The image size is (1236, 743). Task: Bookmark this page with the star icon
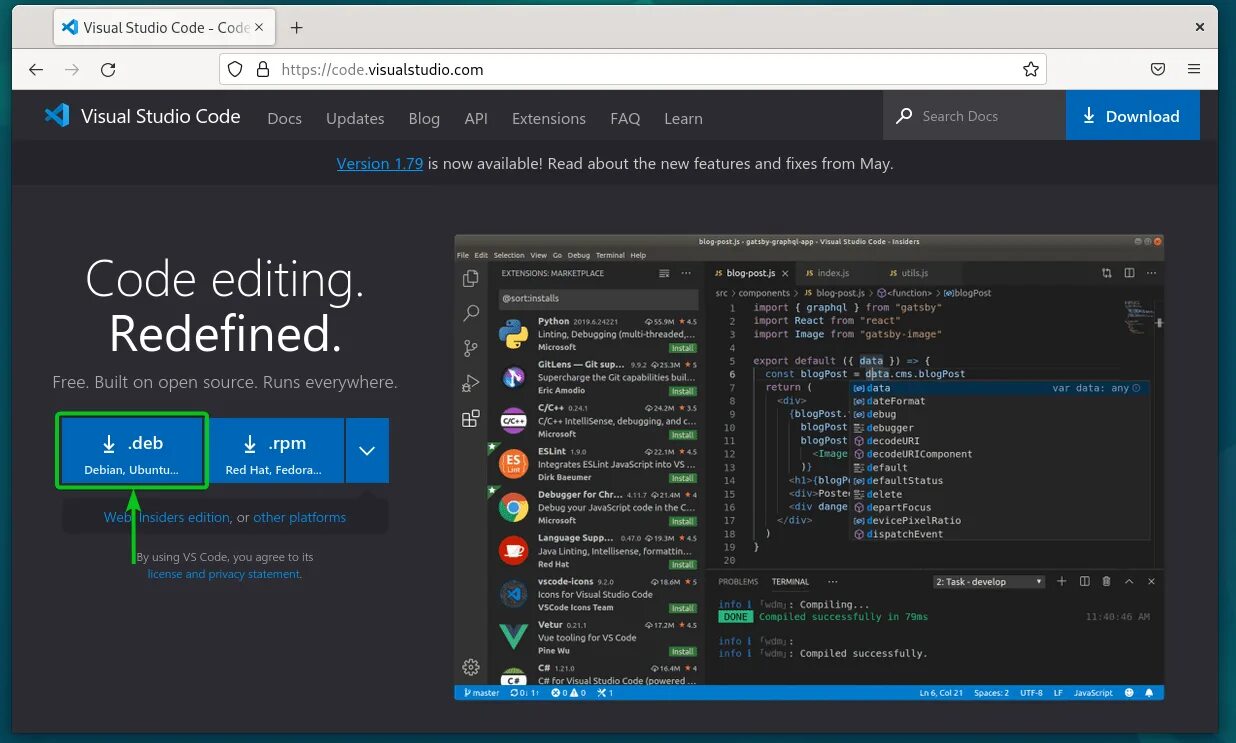tap(1030, 69)
